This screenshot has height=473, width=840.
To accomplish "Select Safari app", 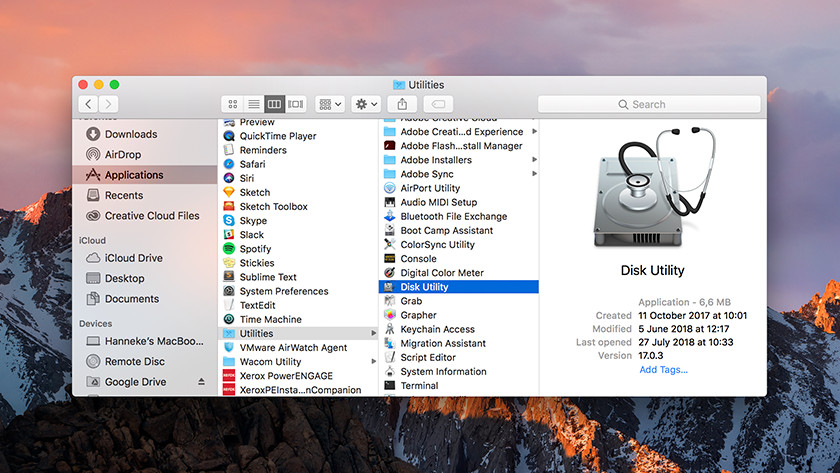I will [x=298, y=164].
